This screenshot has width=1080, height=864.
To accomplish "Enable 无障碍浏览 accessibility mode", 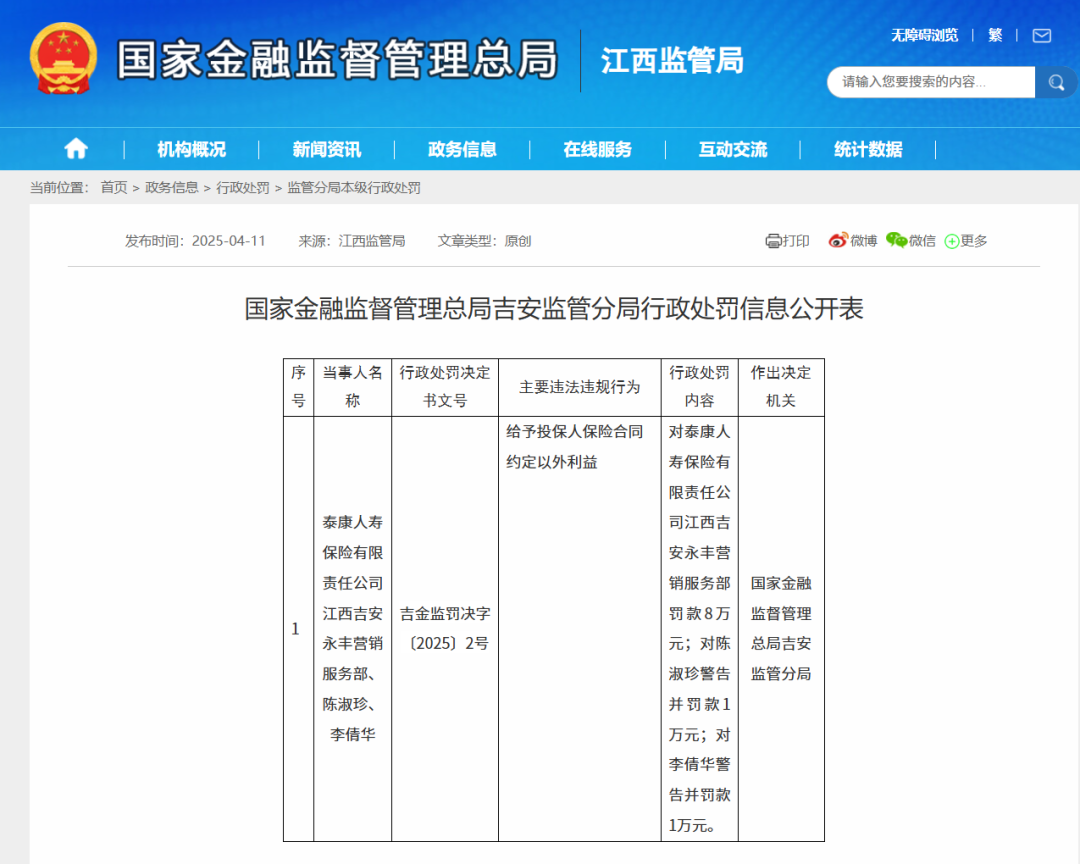I will tap(924, 35).
